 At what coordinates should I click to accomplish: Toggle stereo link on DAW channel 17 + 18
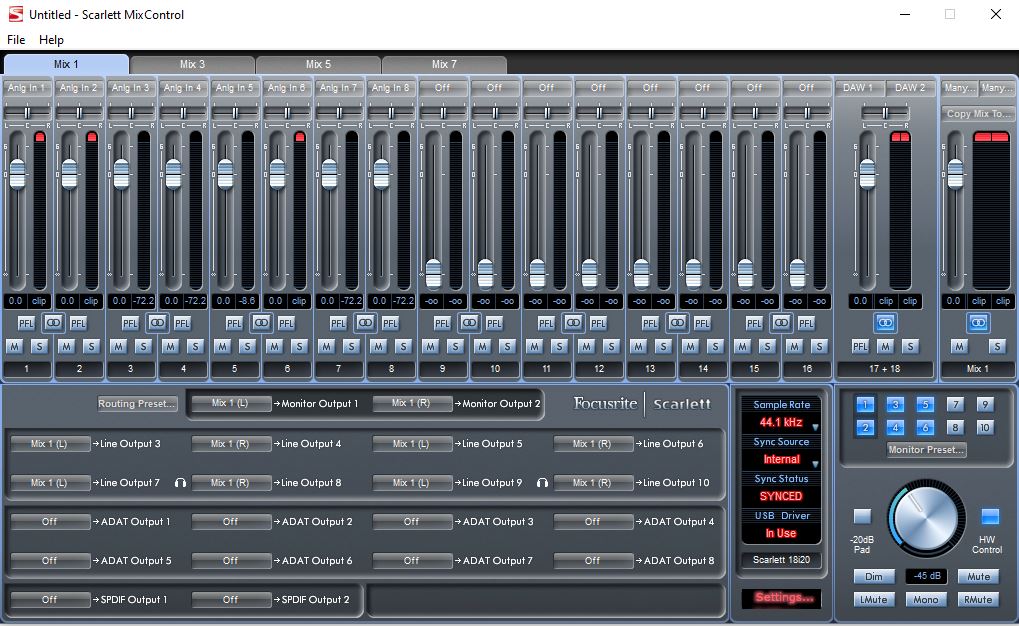[885, 322]
